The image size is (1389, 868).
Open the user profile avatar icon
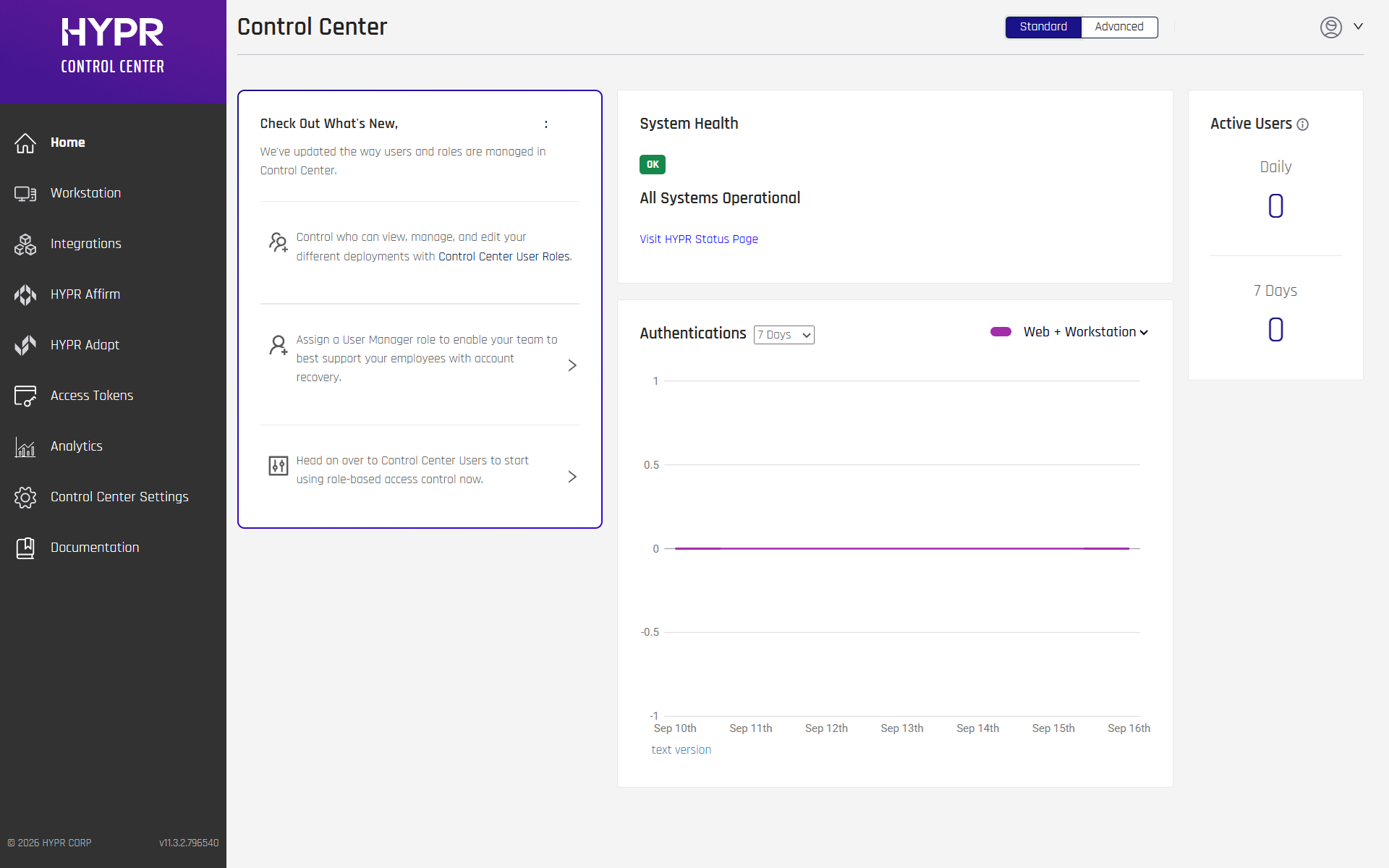pos(1331,27)
